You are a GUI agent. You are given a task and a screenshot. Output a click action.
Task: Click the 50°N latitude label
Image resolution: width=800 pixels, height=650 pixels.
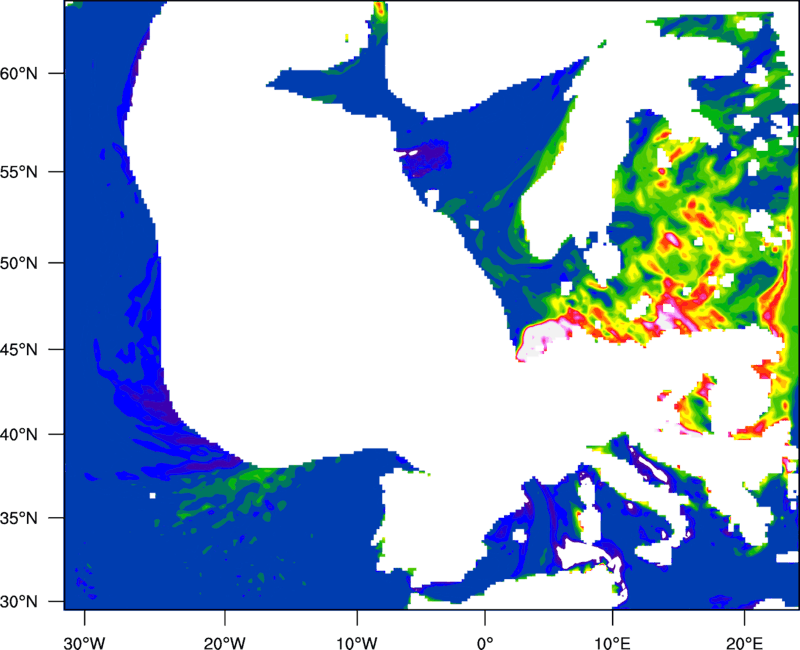pos(19,263)
